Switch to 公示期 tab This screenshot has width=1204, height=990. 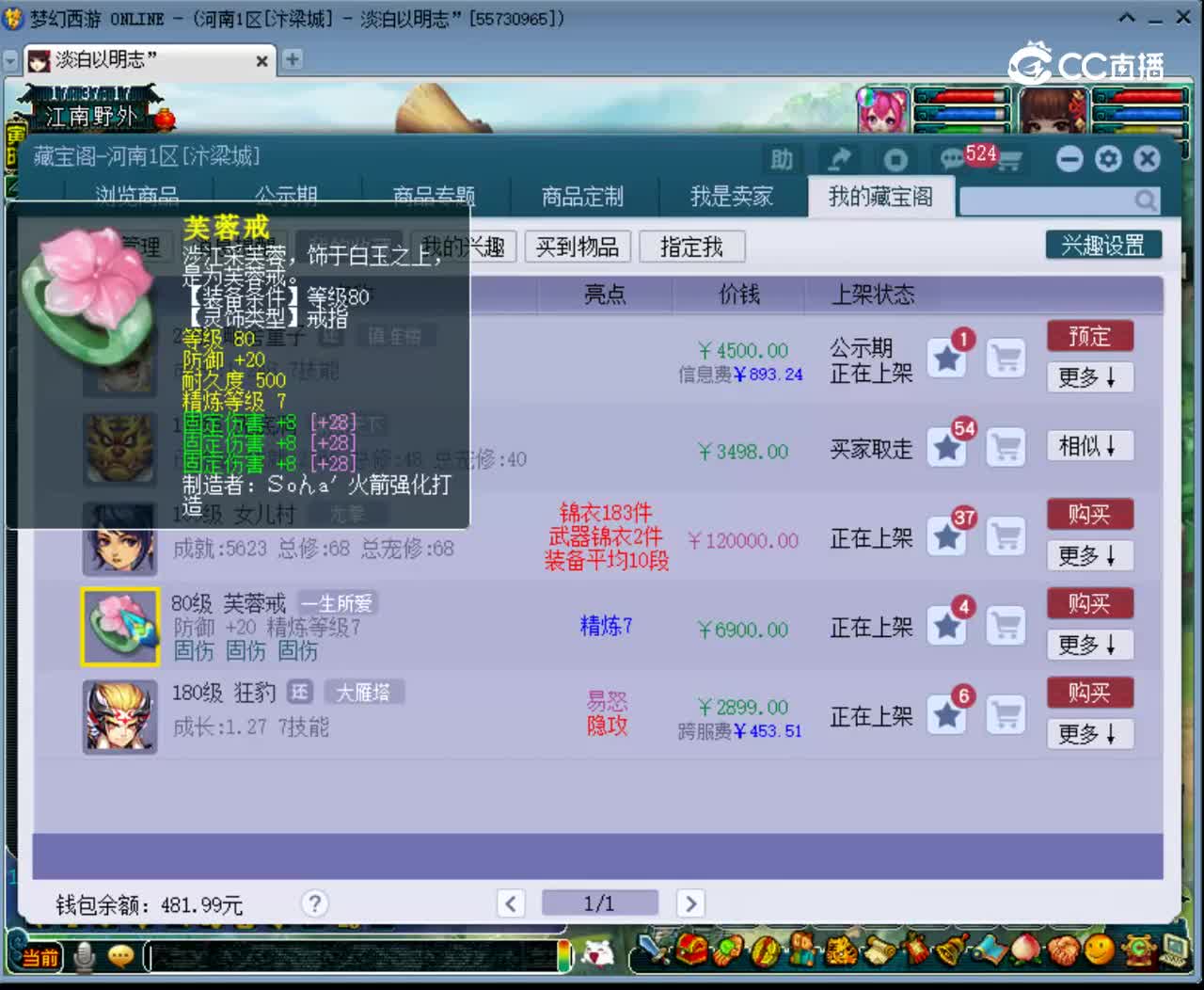point(286,196)
